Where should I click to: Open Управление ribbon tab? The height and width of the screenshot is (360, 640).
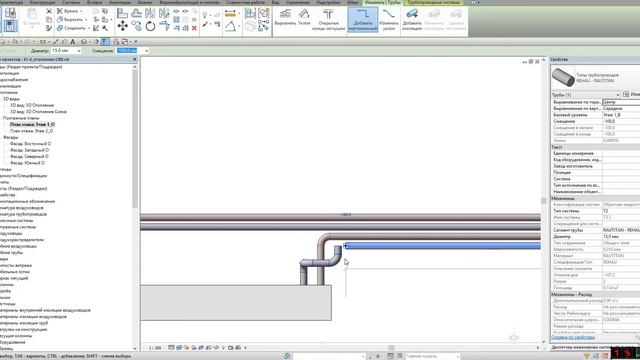298,2
